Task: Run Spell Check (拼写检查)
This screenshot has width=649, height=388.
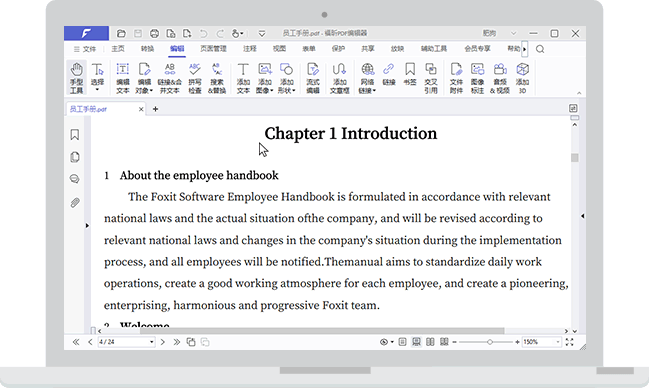Action: 195,78
